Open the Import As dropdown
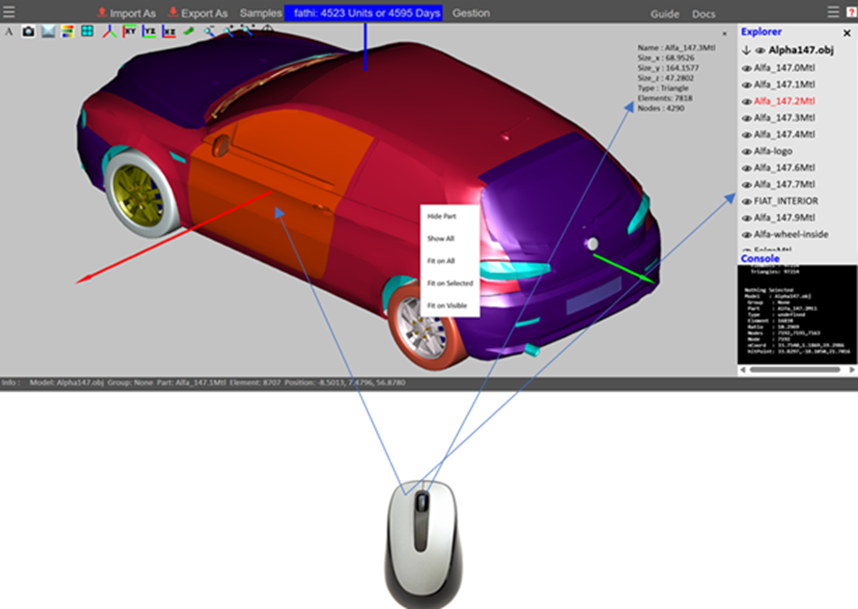Image resolution: width=858 pixels, height=609 pixels. click(x=127, y=13)
